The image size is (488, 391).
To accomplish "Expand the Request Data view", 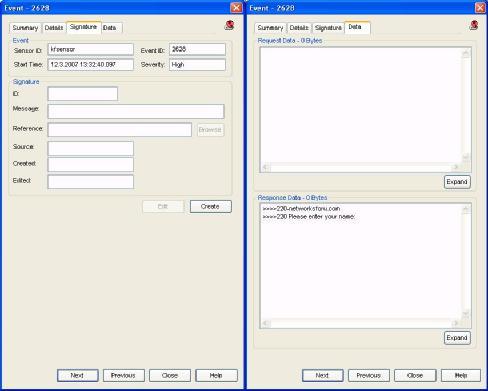I will 457,182.
